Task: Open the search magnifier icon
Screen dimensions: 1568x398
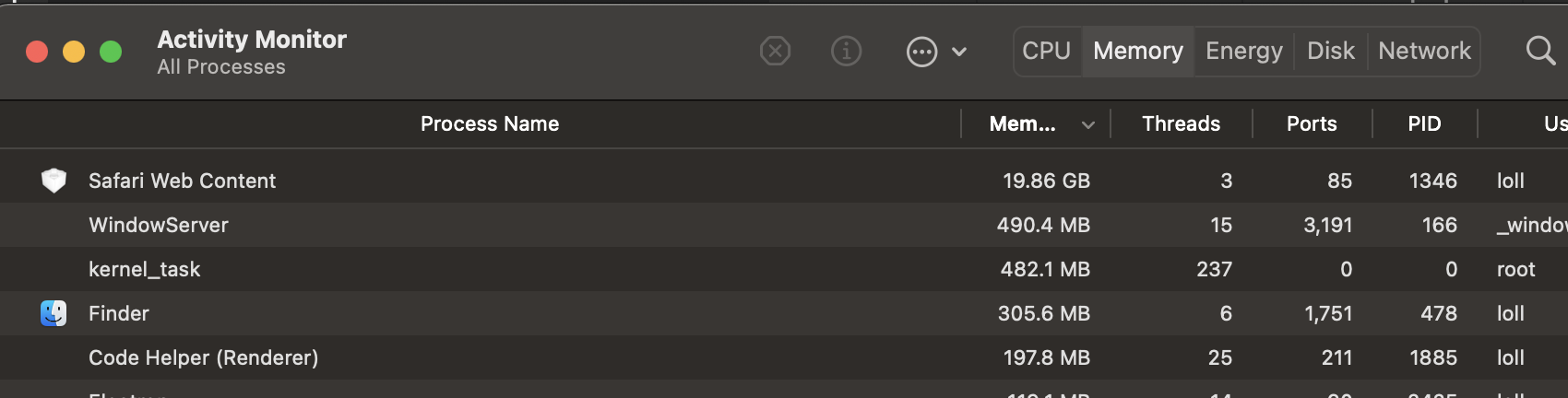Action: point(1540,51)
